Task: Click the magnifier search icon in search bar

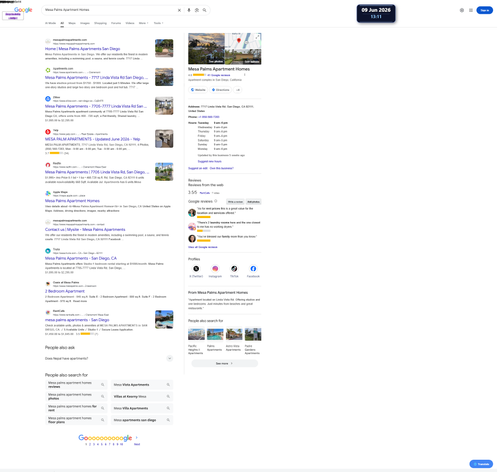Action: pos(206,10)
